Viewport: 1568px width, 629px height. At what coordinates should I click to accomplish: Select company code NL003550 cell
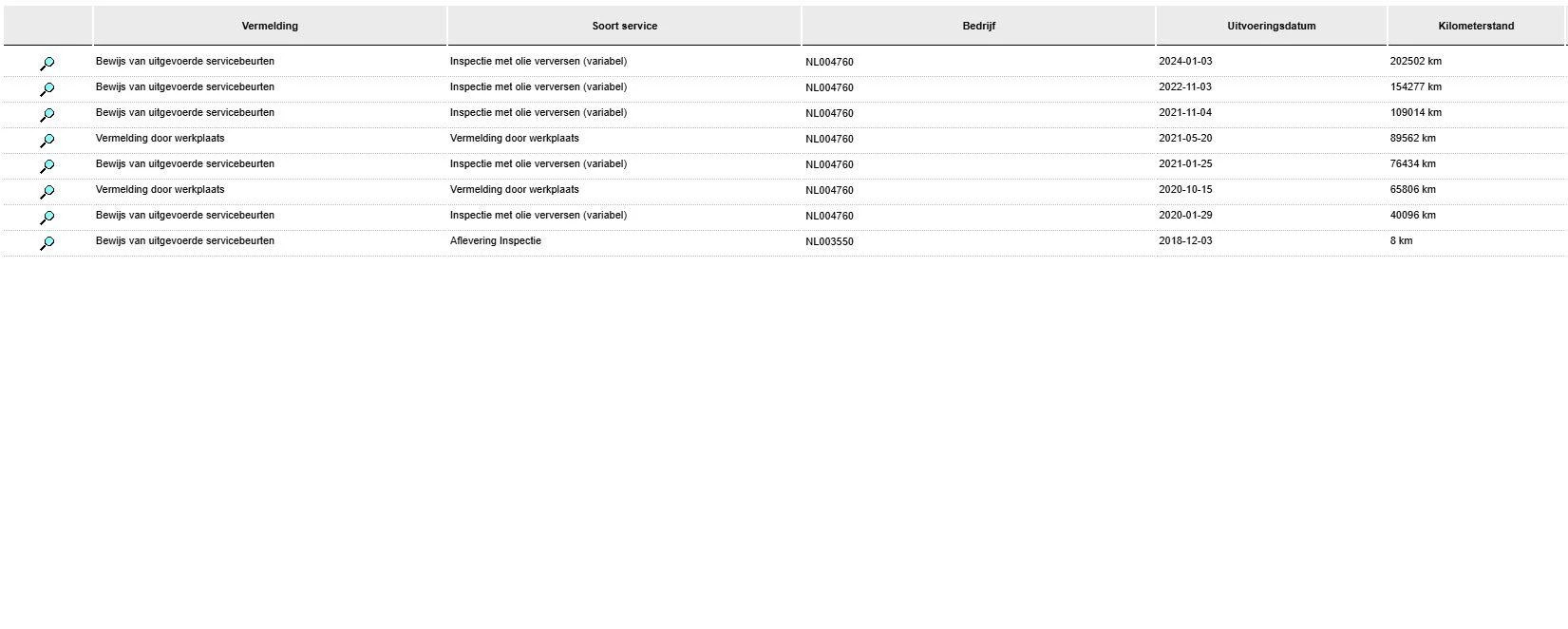tap(829, 241)
